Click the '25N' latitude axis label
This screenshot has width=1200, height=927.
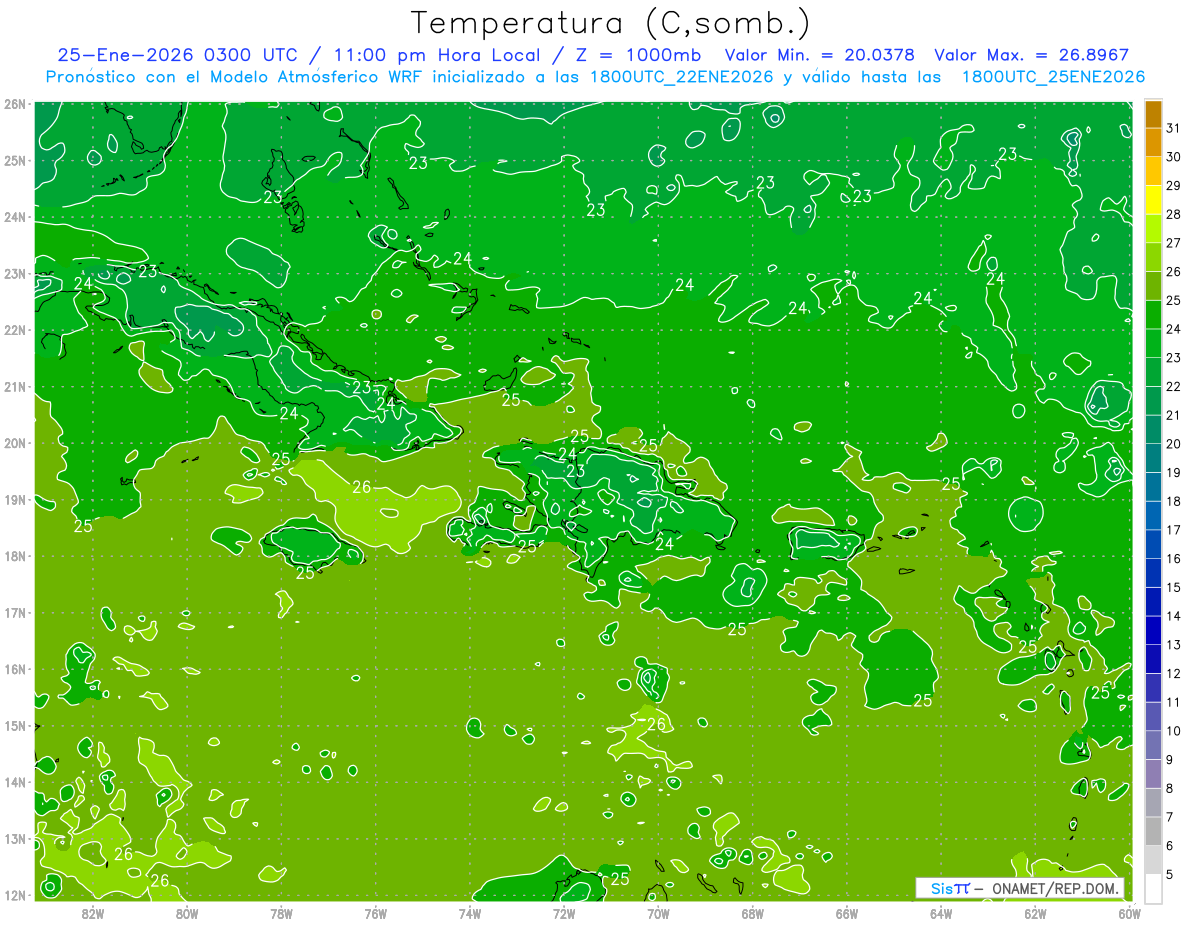point(14,161)
